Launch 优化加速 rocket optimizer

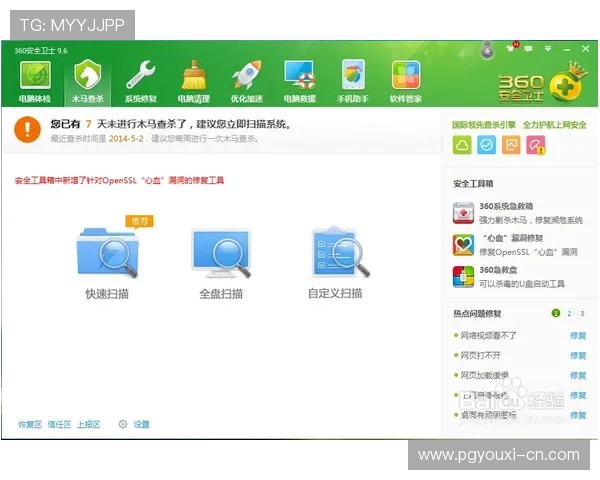[x=246, y=82]
